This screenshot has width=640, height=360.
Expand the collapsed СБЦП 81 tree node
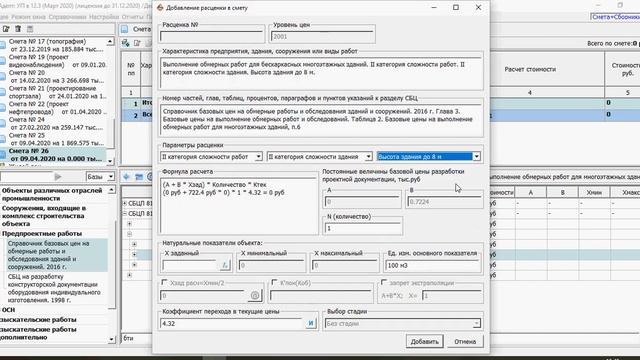pos(124,203)
